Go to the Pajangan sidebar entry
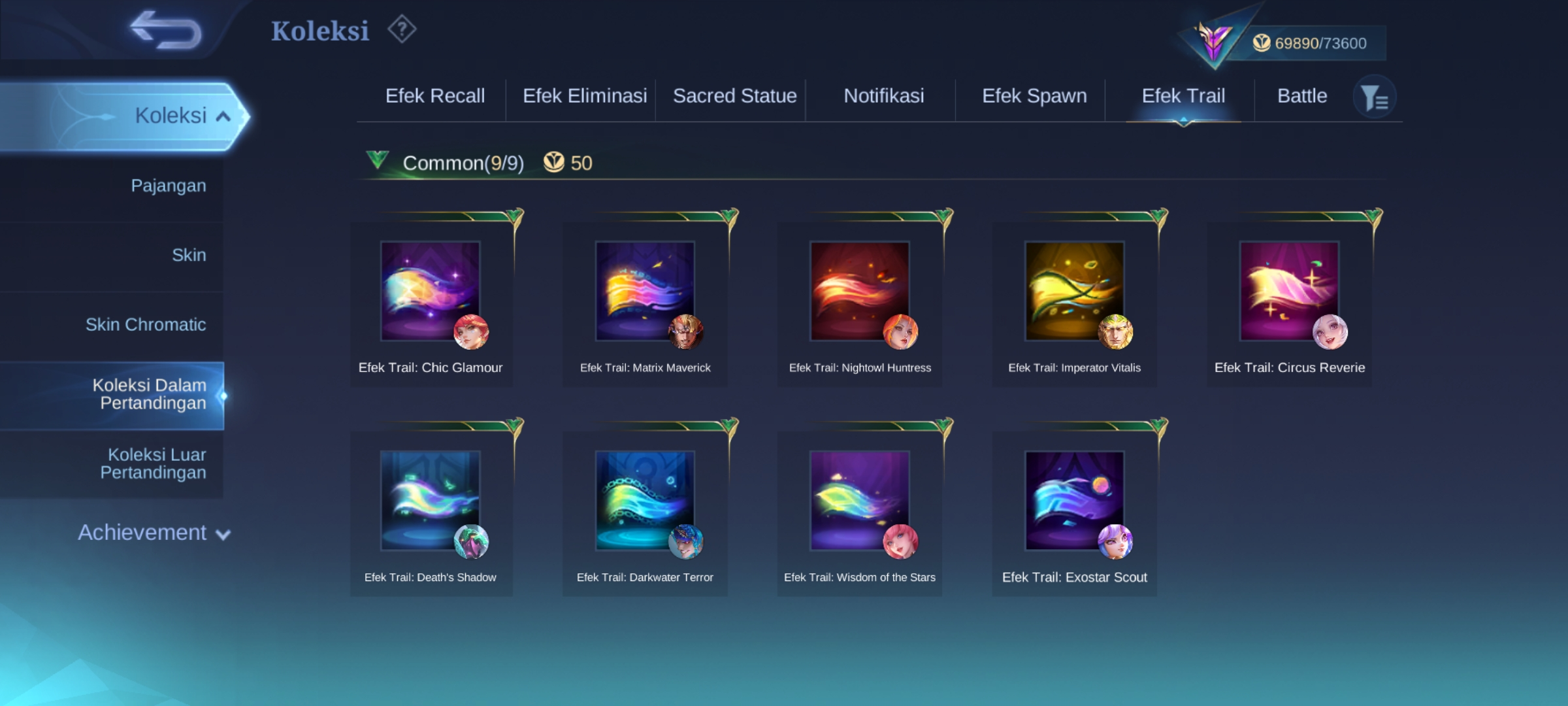Image resolution: width=1568 pixels, height=706 pixels. point(168,186)
